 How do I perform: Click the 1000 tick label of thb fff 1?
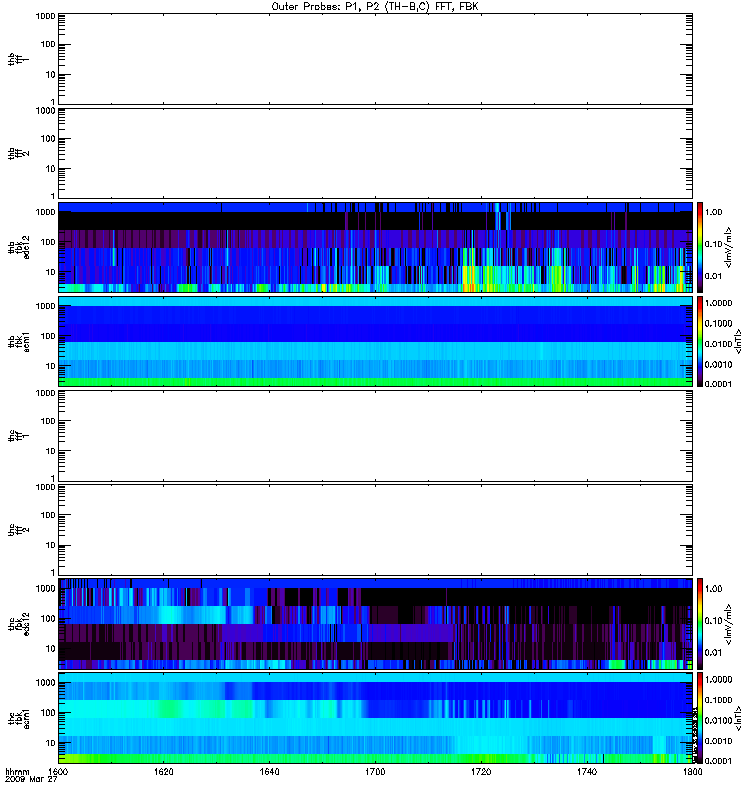(x=45, y=16)
